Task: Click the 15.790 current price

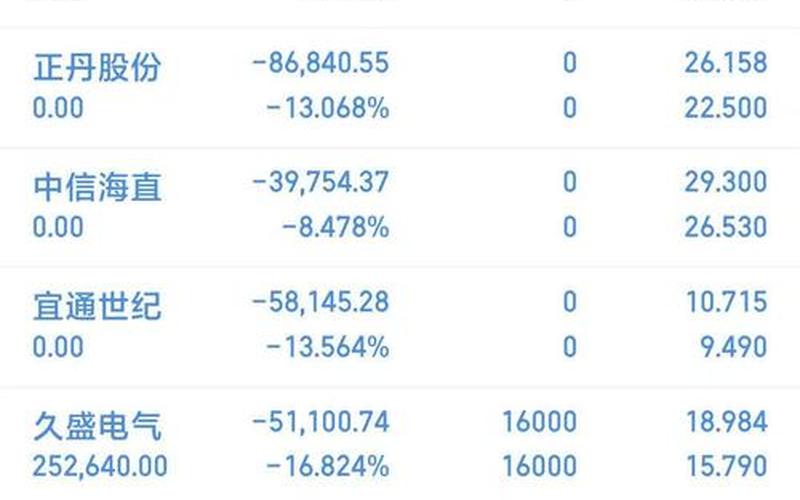Action: click(x=725, y=466)
